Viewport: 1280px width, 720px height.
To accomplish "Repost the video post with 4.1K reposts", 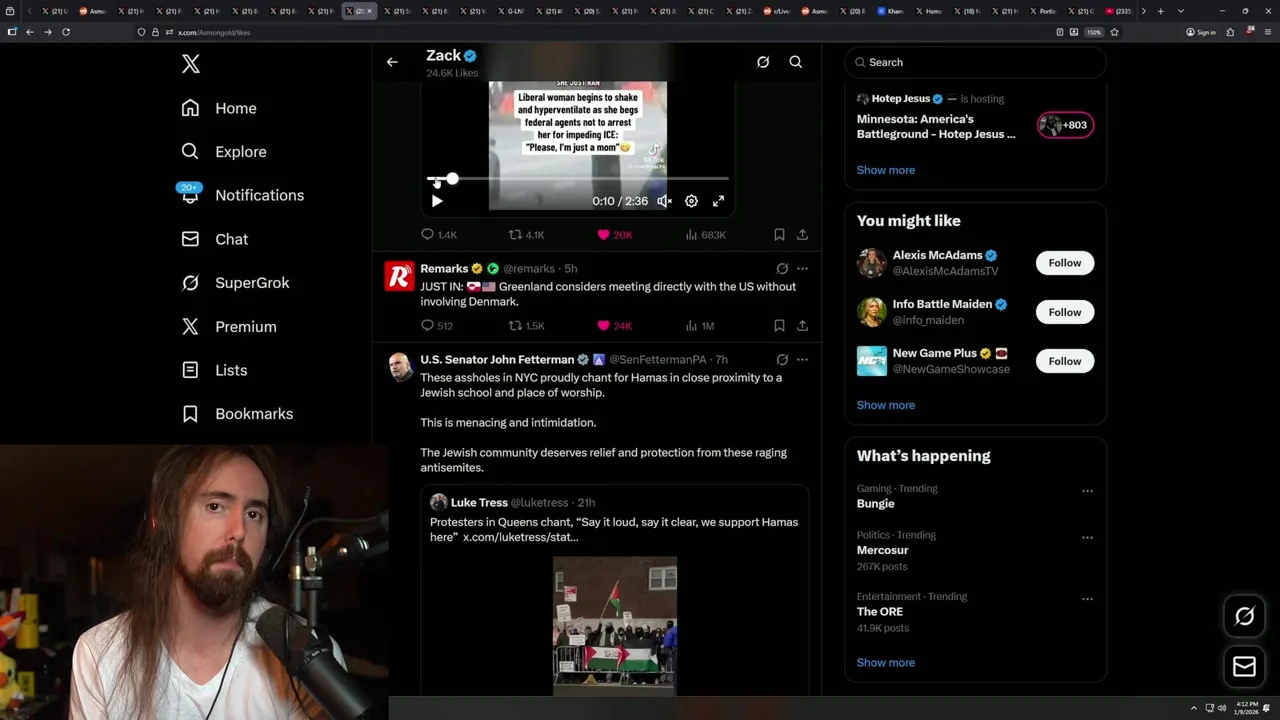I will click(527, 235).
